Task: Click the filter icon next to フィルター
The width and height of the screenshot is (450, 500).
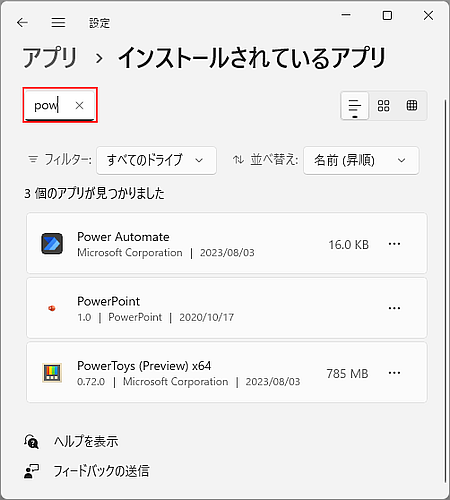Action: click(x=33, y=159)
